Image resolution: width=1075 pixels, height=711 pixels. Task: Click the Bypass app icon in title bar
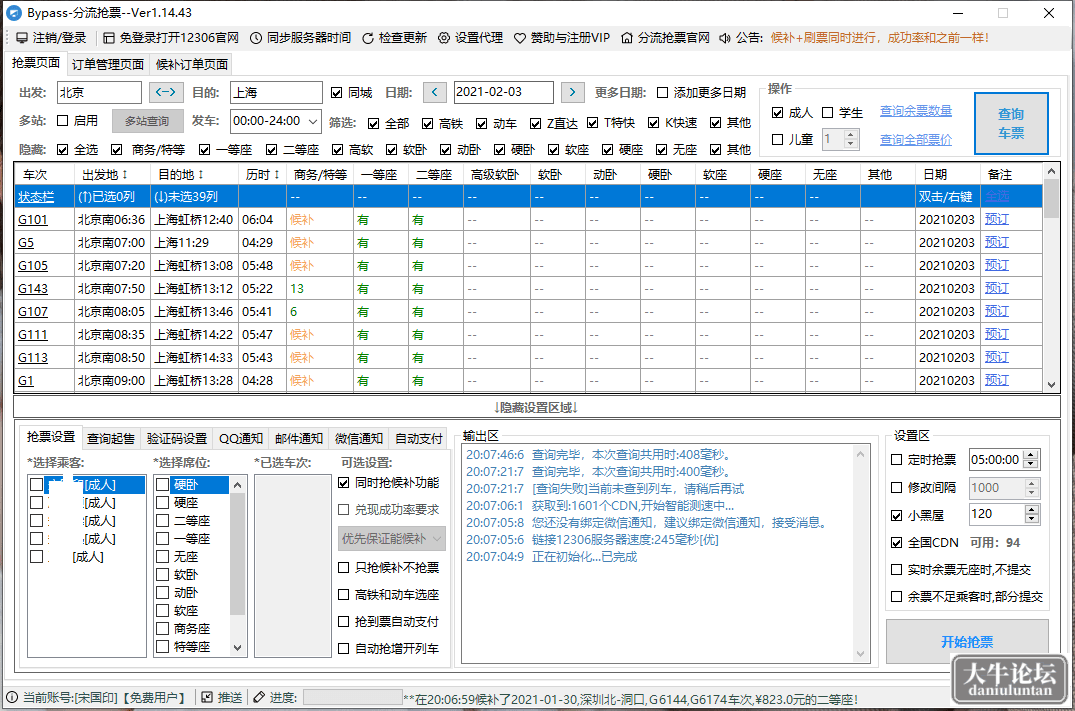pos(14,13)
